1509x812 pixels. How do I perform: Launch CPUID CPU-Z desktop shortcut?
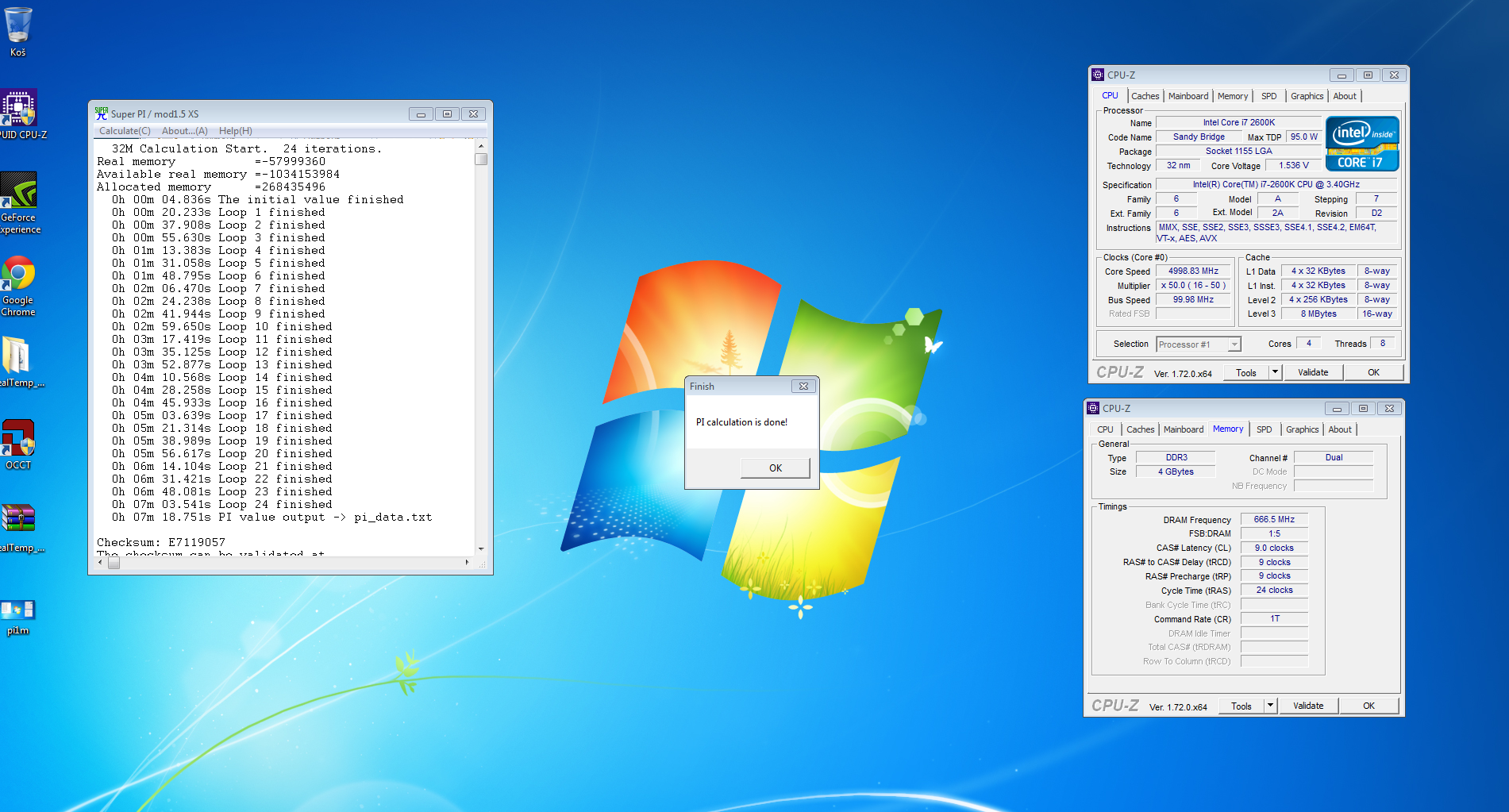pos(19,114)
